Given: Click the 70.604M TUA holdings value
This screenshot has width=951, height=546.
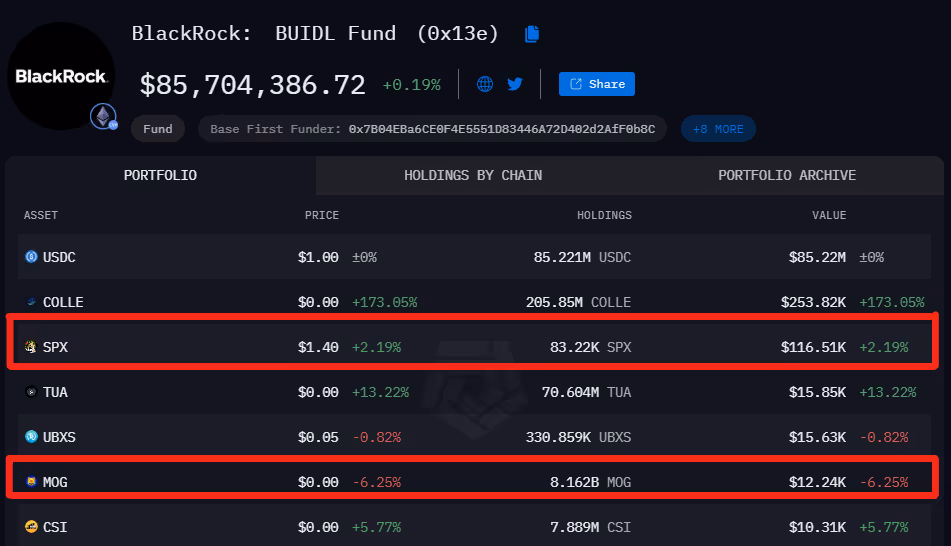Looking at the screenshot, I should click(586, 392).
